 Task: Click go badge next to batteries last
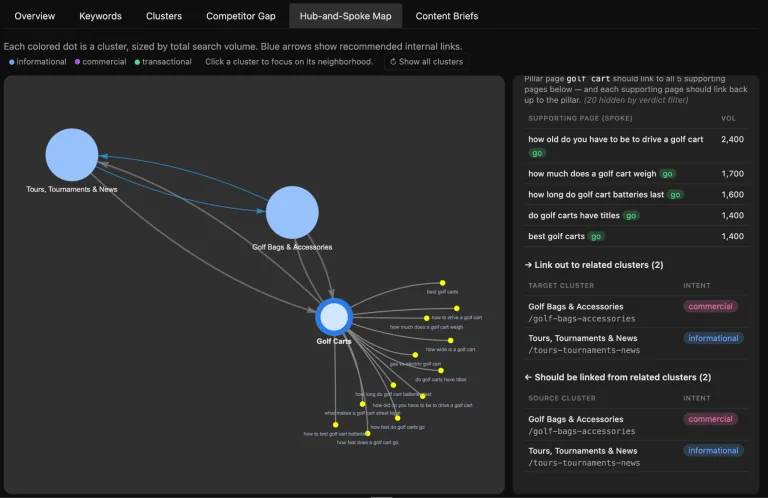tap(675, 194)
